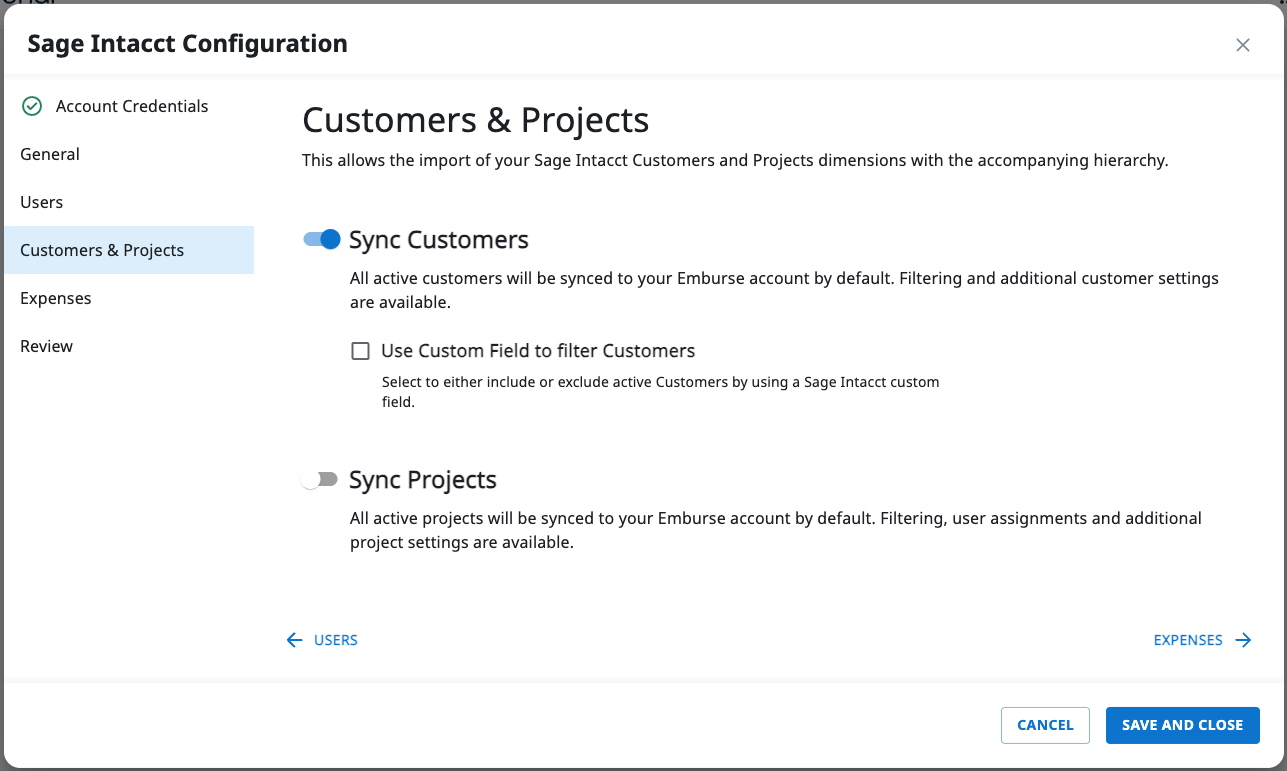Screen dimensions: 1287x771
Task: Click the green checkmark beside Account Credentials
Action: pos(32,106)
